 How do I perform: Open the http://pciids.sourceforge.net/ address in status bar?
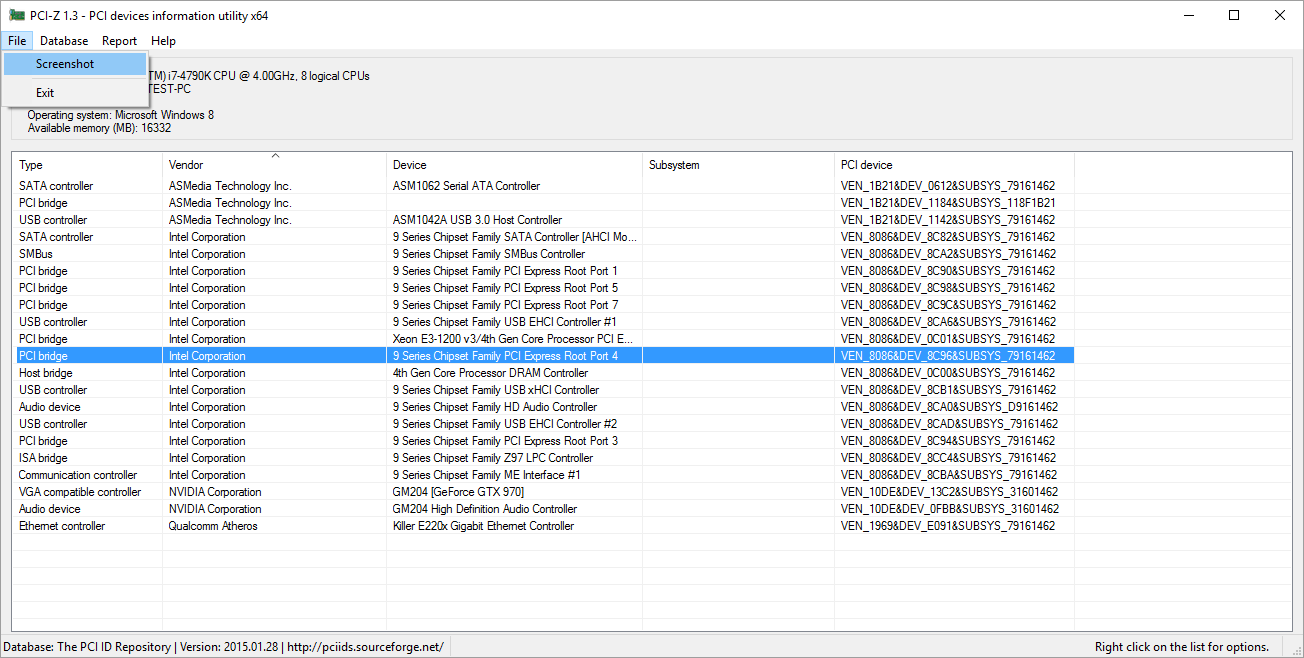(365, 647)
